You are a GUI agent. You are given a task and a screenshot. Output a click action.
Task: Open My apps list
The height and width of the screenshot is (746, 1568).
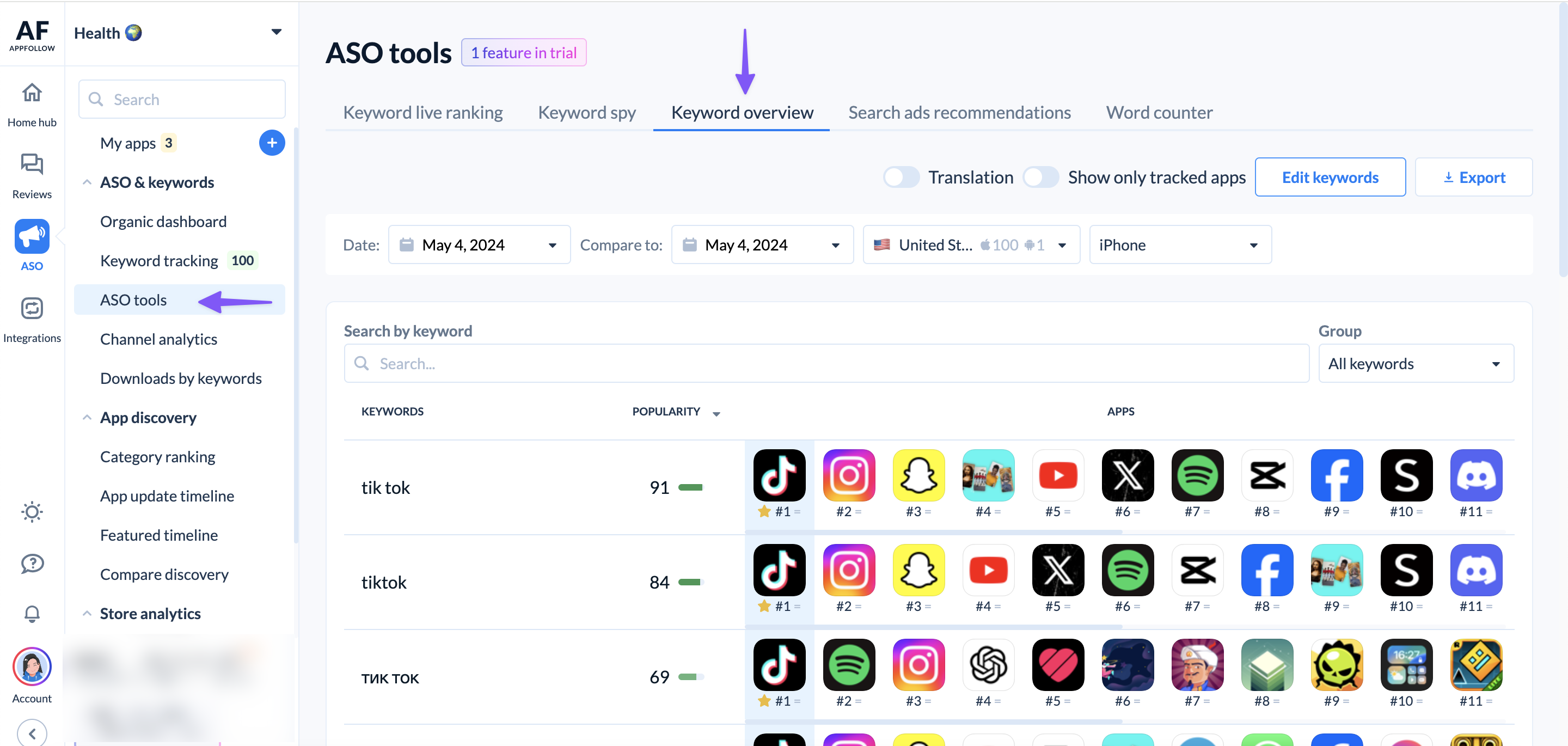pyautogui.click(x=128, y=143)
